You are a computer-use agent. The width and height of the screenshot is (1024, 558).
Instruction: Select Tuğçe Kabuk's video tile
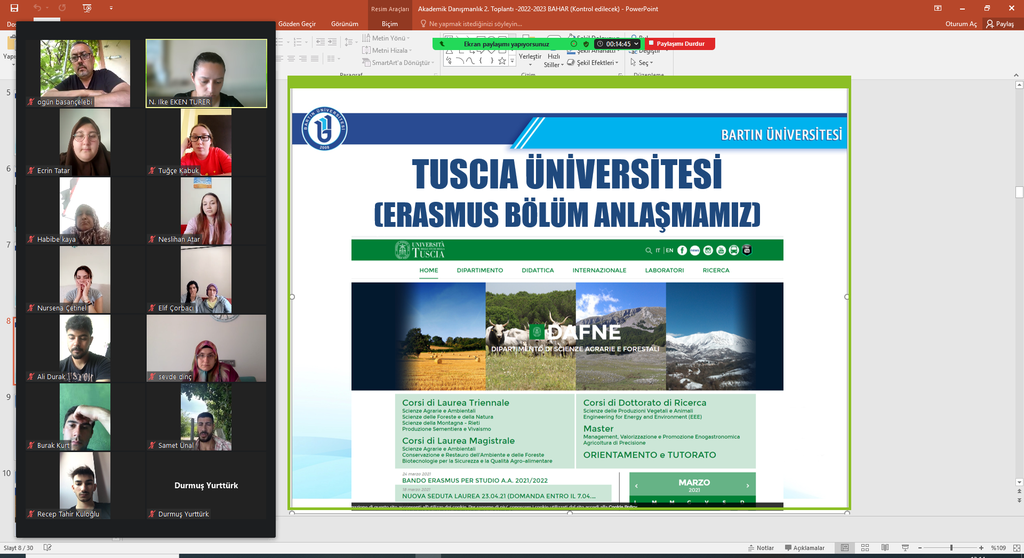click(x=206, y=142)
